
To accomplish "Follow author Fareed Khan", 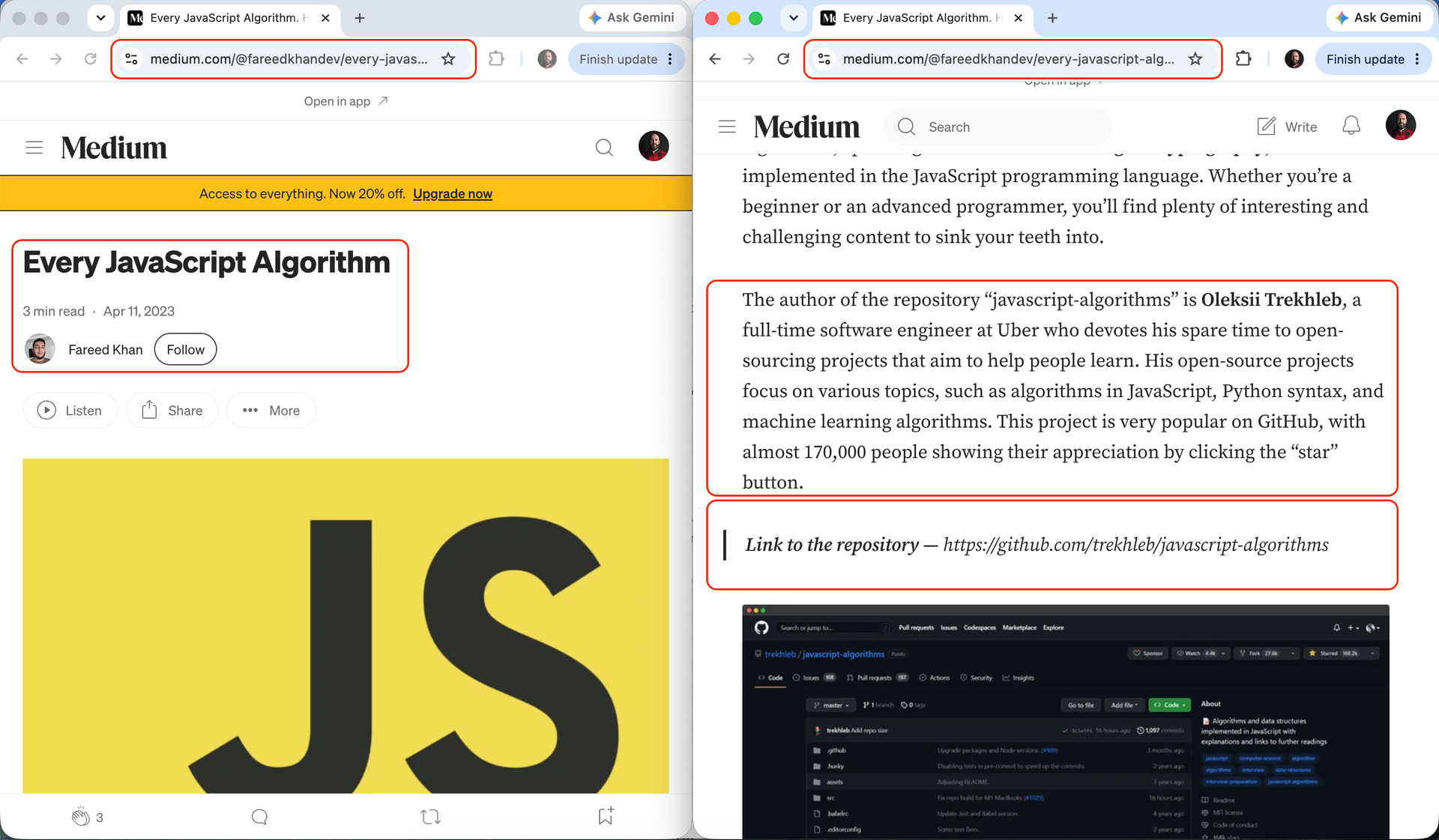I will 185,349.
